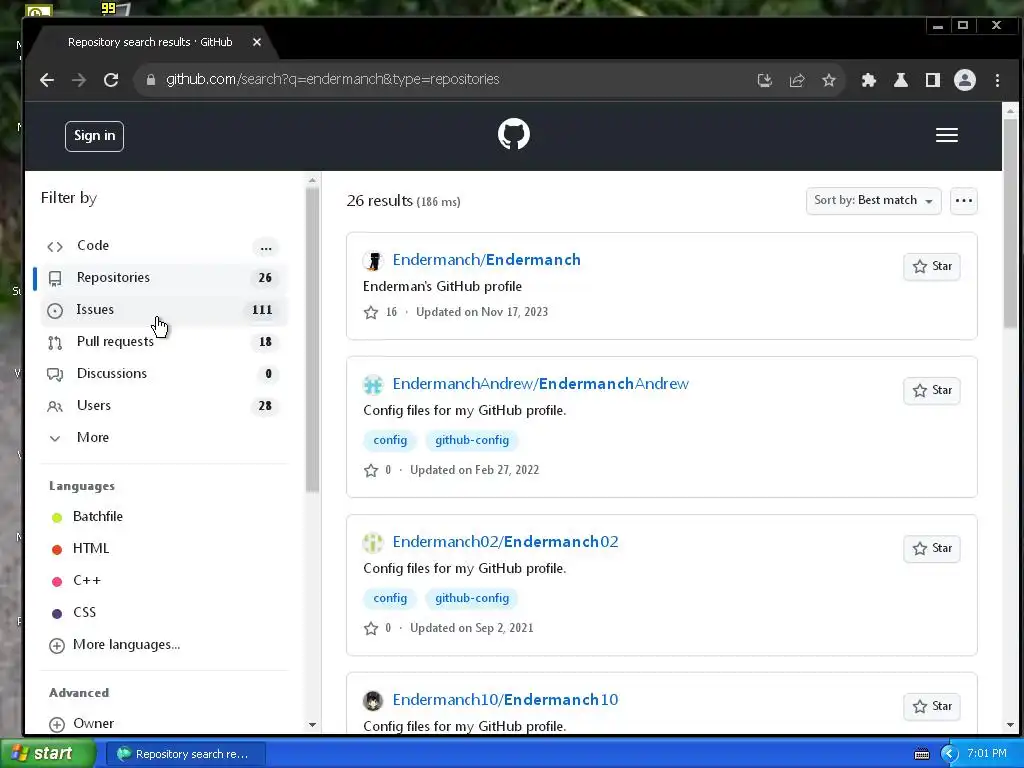
Task: Open the Endermanch/Endermanch repository link
Action: [x=487, y=260]
